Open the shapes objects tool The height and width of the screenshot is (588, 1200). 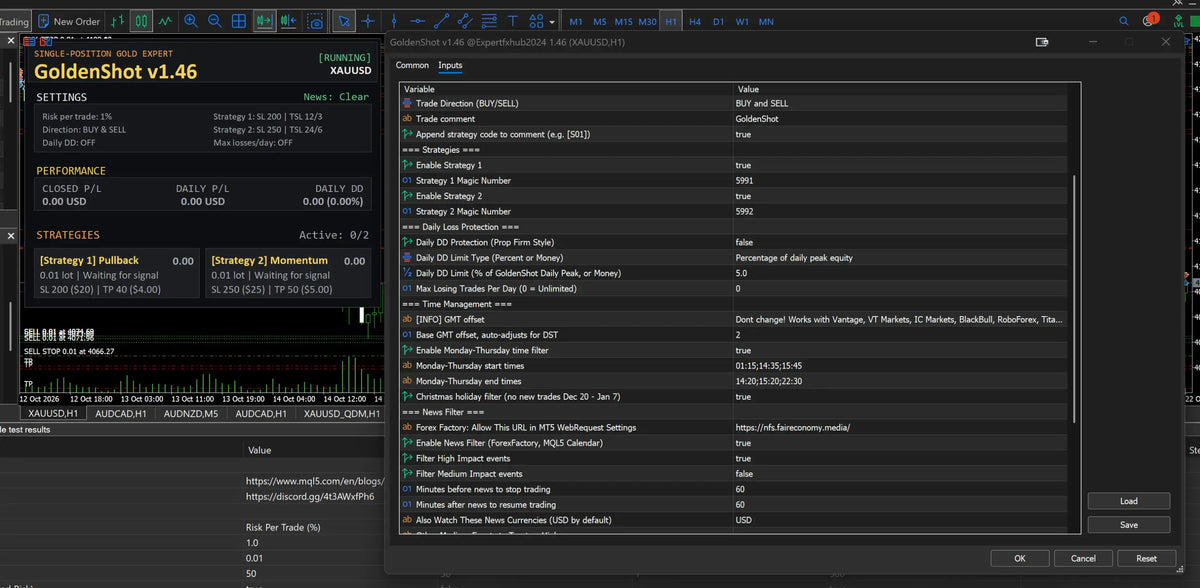(536, 20)
